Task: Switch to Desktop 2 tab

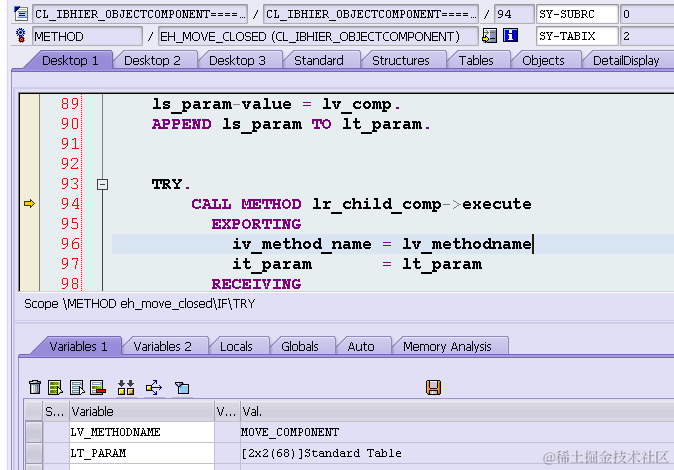Action: 152,61
